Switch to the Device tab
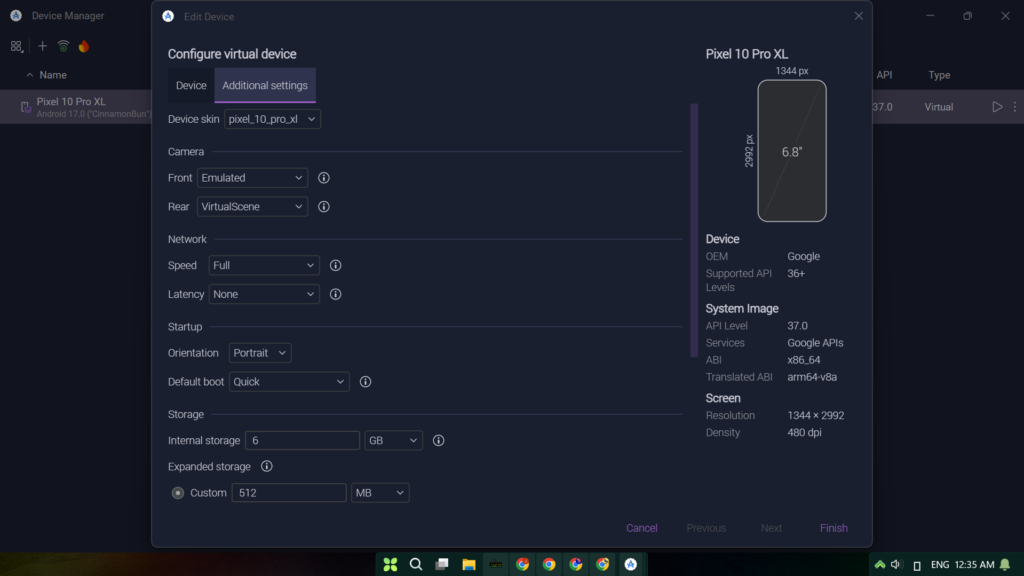Viewport: 1024px width, 576px height. pyautogui.click(x=191, y=86)
